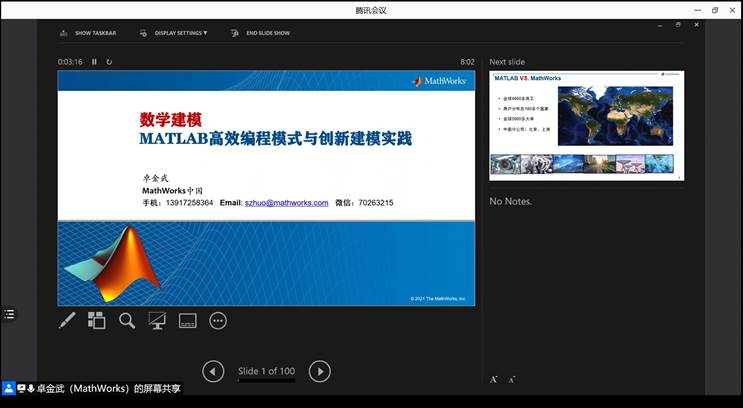Toggle black out slide show screen
The image size is (743, 408).
[157, 321]
